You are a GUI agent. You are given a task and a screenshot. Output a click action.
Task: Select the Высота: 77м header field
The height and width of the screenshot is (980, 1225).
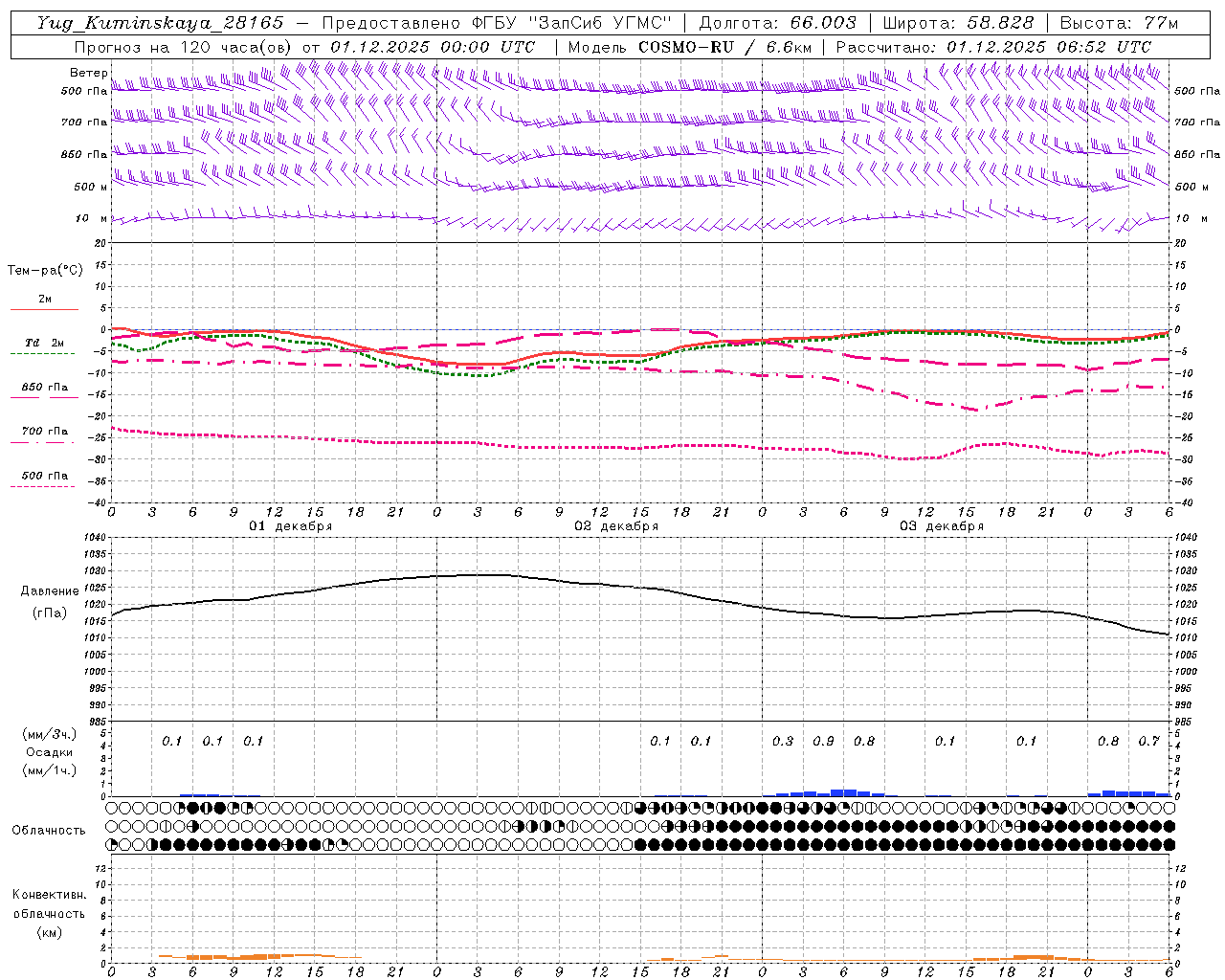(1119, 23)
